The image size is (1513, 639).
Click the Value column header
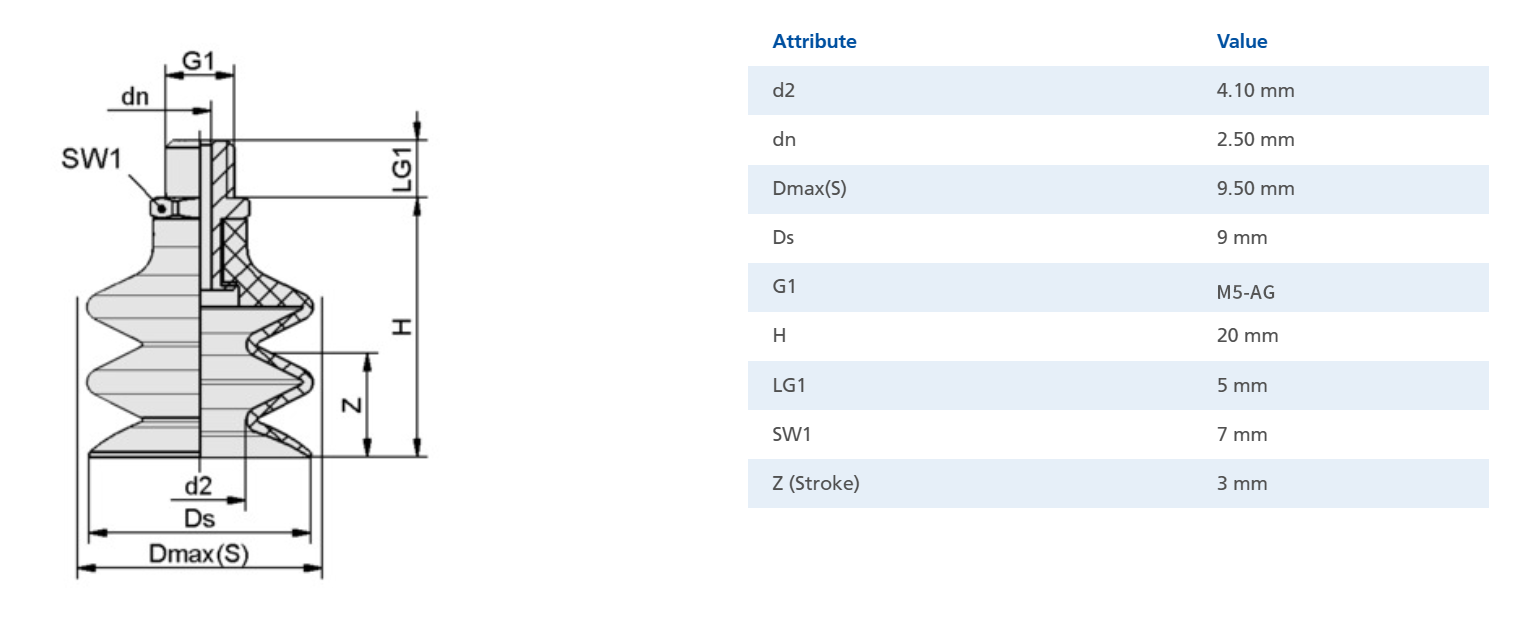(1241, 42)
